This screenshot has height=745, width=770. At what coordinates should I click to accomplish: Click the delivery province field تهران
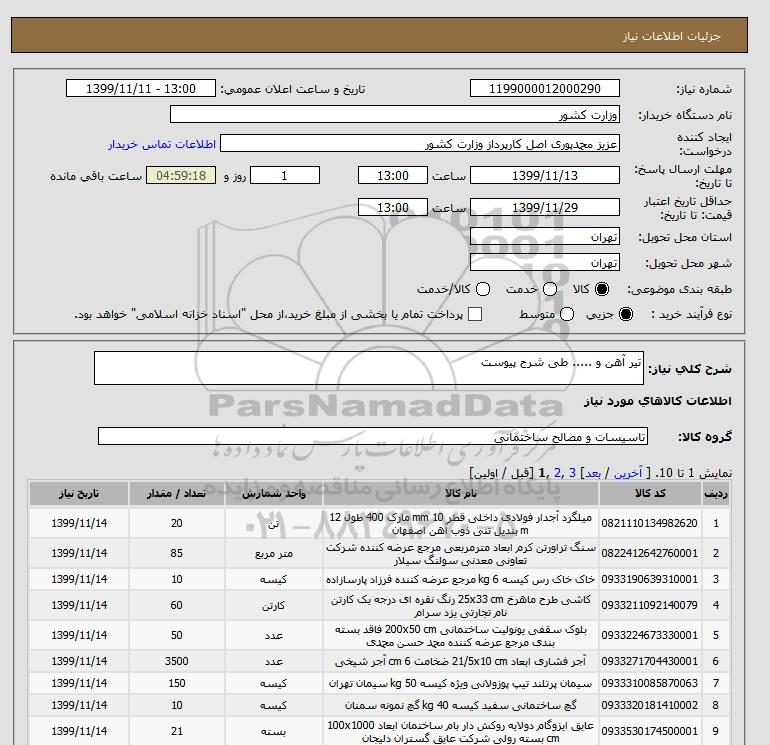coord(545,237)
